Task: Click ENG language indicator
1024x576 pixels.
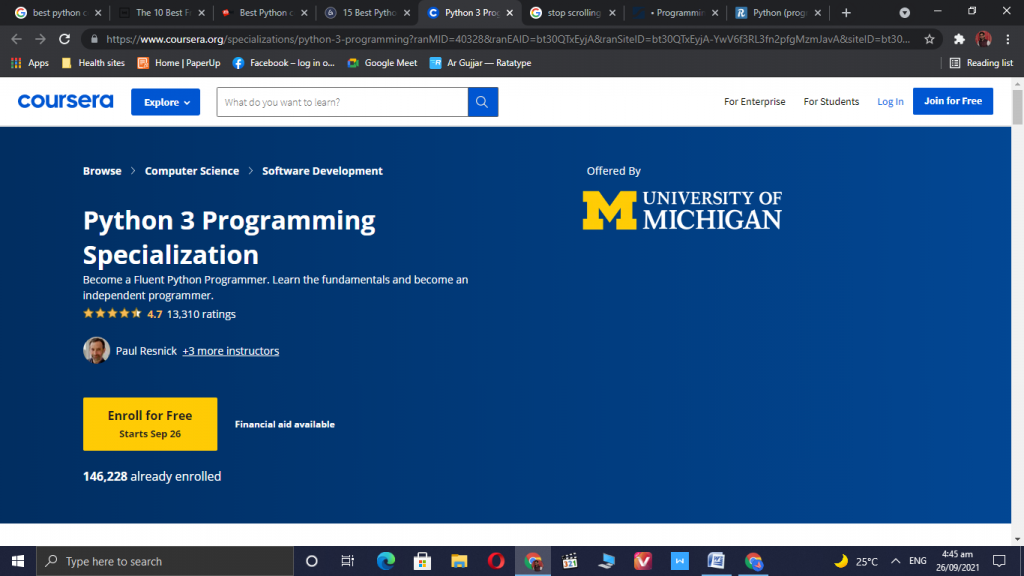Action: tap(918, 561)
